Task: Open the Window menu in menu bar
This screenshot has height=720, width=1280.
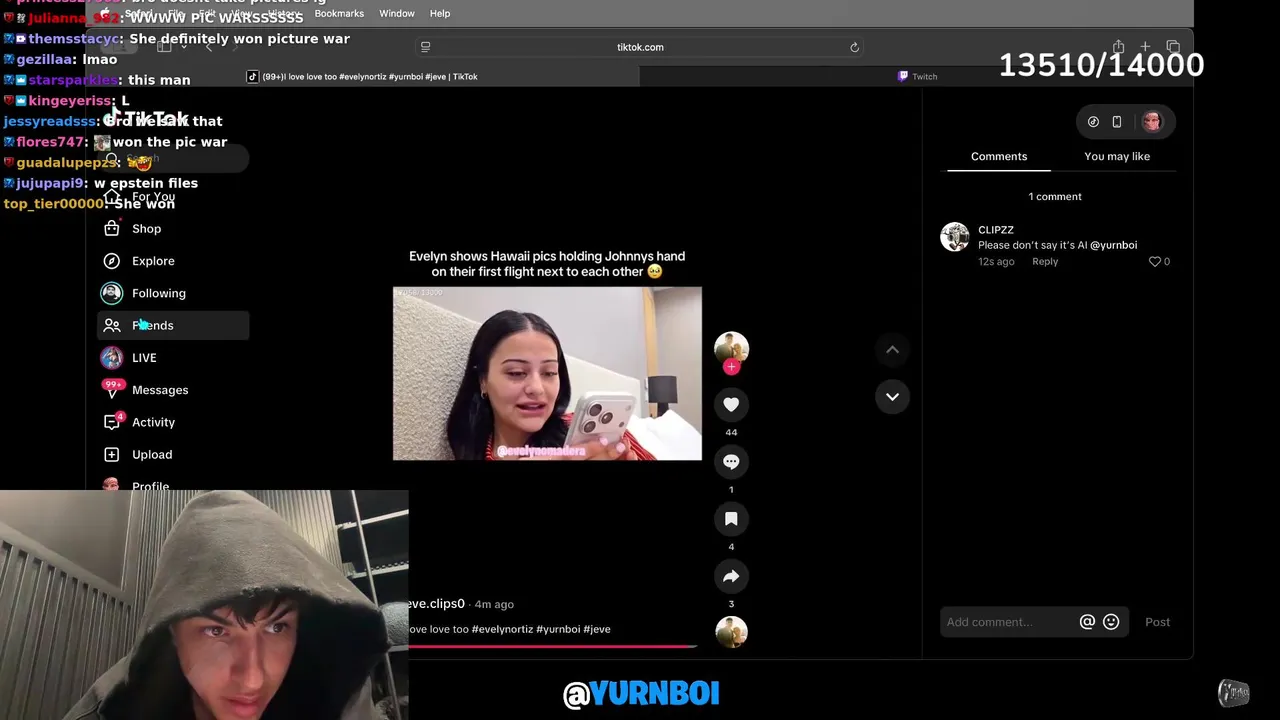Action: click(397, 13)
